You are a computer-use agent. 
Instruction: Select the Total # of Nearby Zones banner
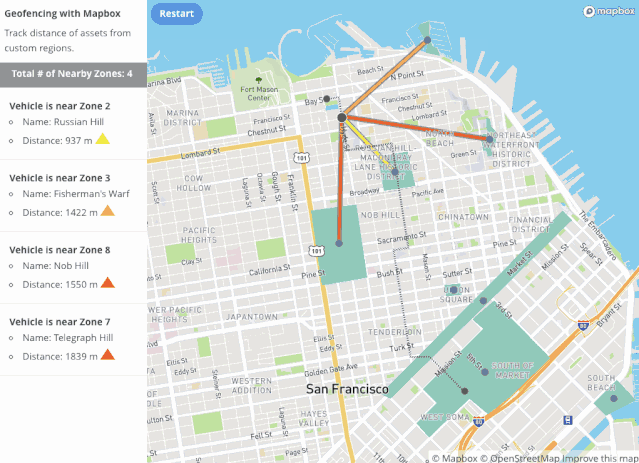click(73, 74)
